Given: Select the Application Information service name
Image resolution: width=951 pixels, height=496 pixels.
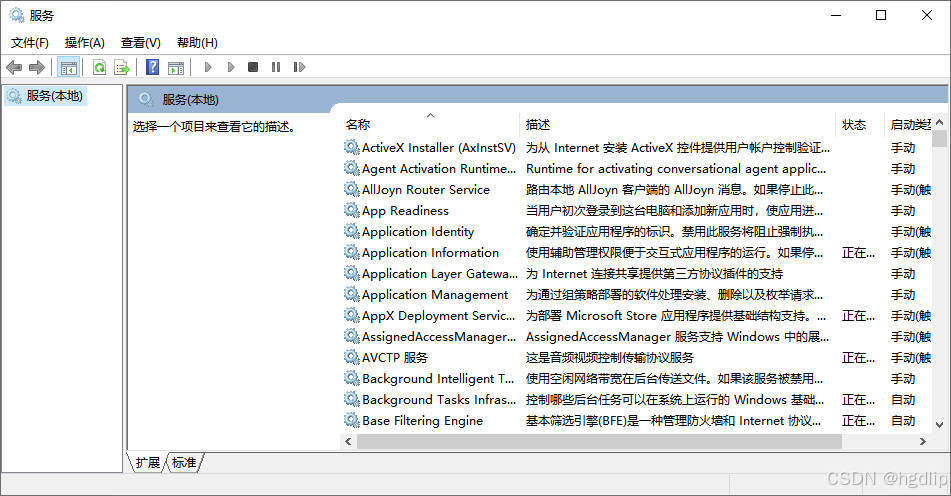Looking at the screenshot, I should pyautogui.click(x=431, y=252).
